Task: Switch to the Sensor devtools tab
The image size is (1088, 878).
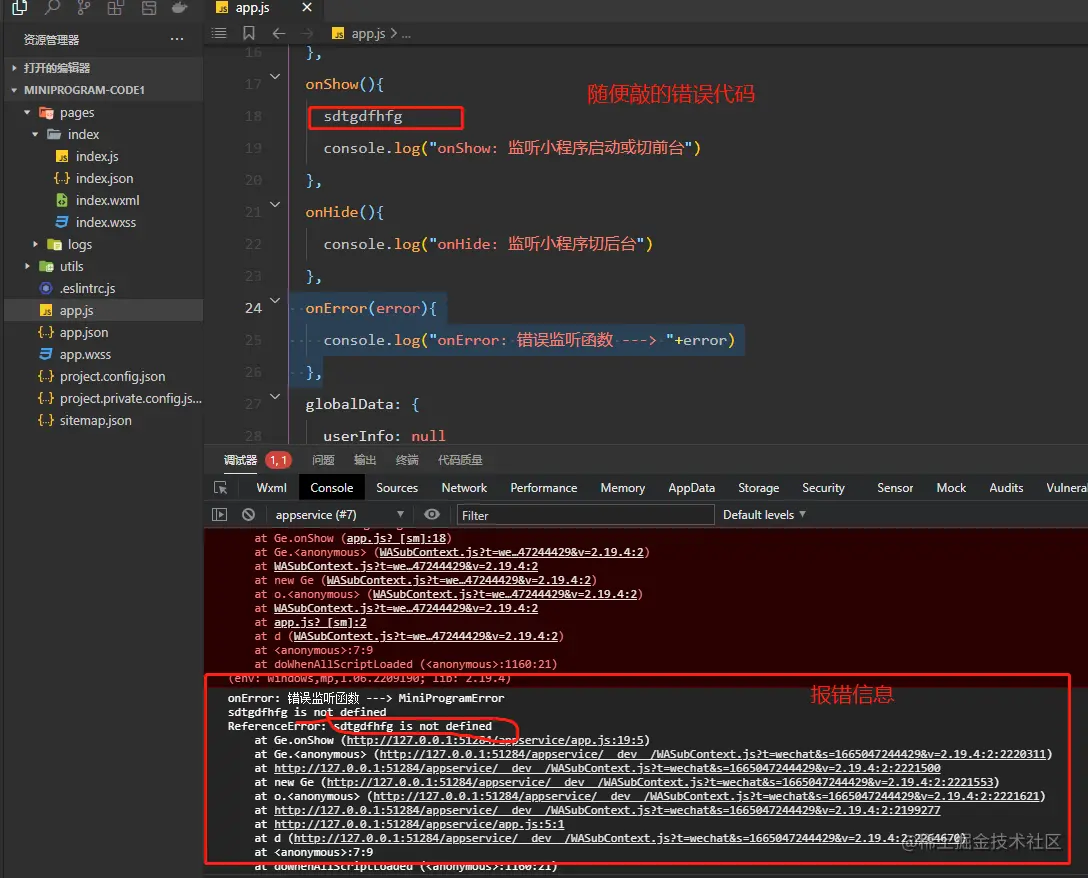Action: pos(895,488)
